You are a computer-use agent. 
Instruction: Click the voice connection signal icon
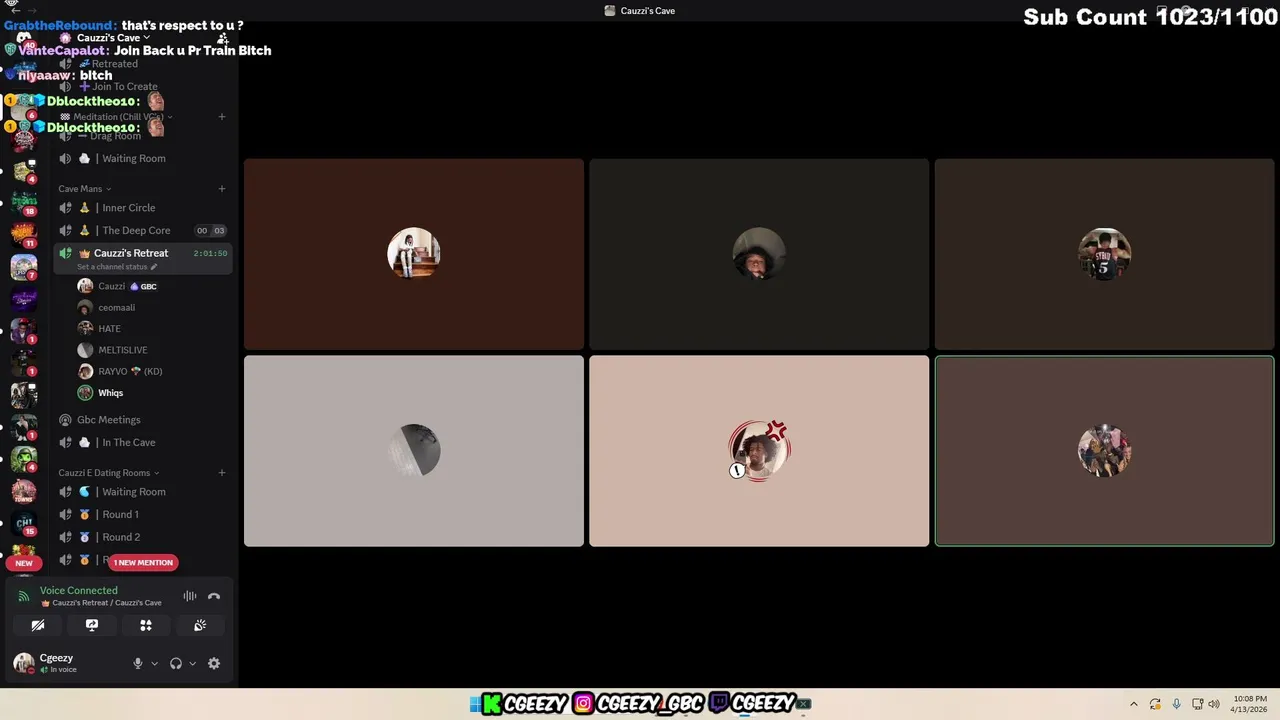click(x=24, y=596)
